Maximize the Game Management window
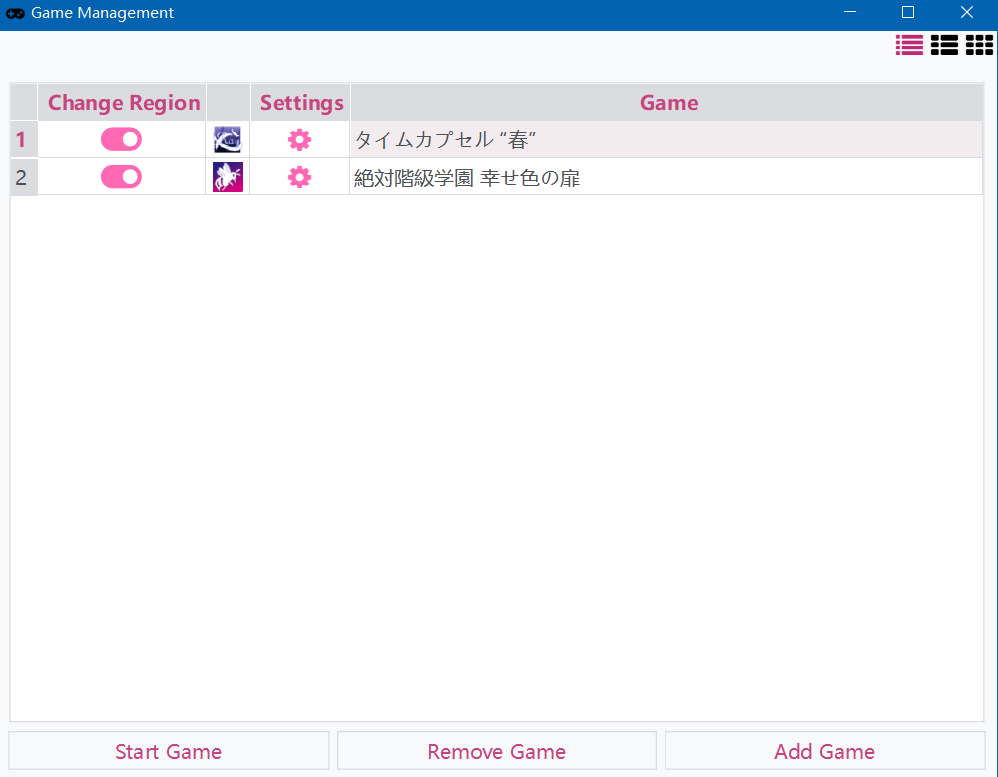Image resolution: width=998 pixels, height=777 pixels. click(908, 13)
